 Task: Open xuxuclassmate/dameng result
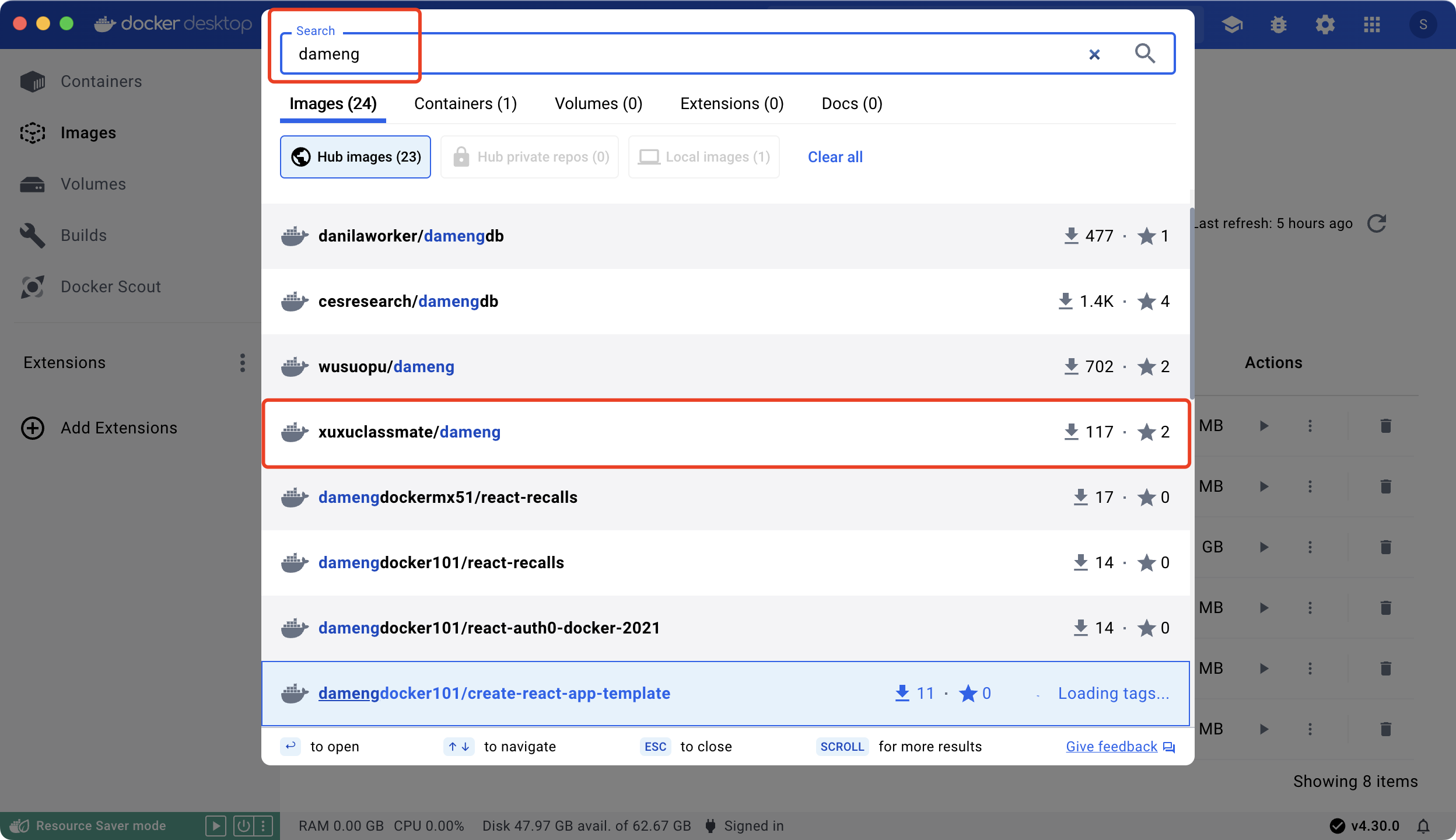[x=726, y=432]
